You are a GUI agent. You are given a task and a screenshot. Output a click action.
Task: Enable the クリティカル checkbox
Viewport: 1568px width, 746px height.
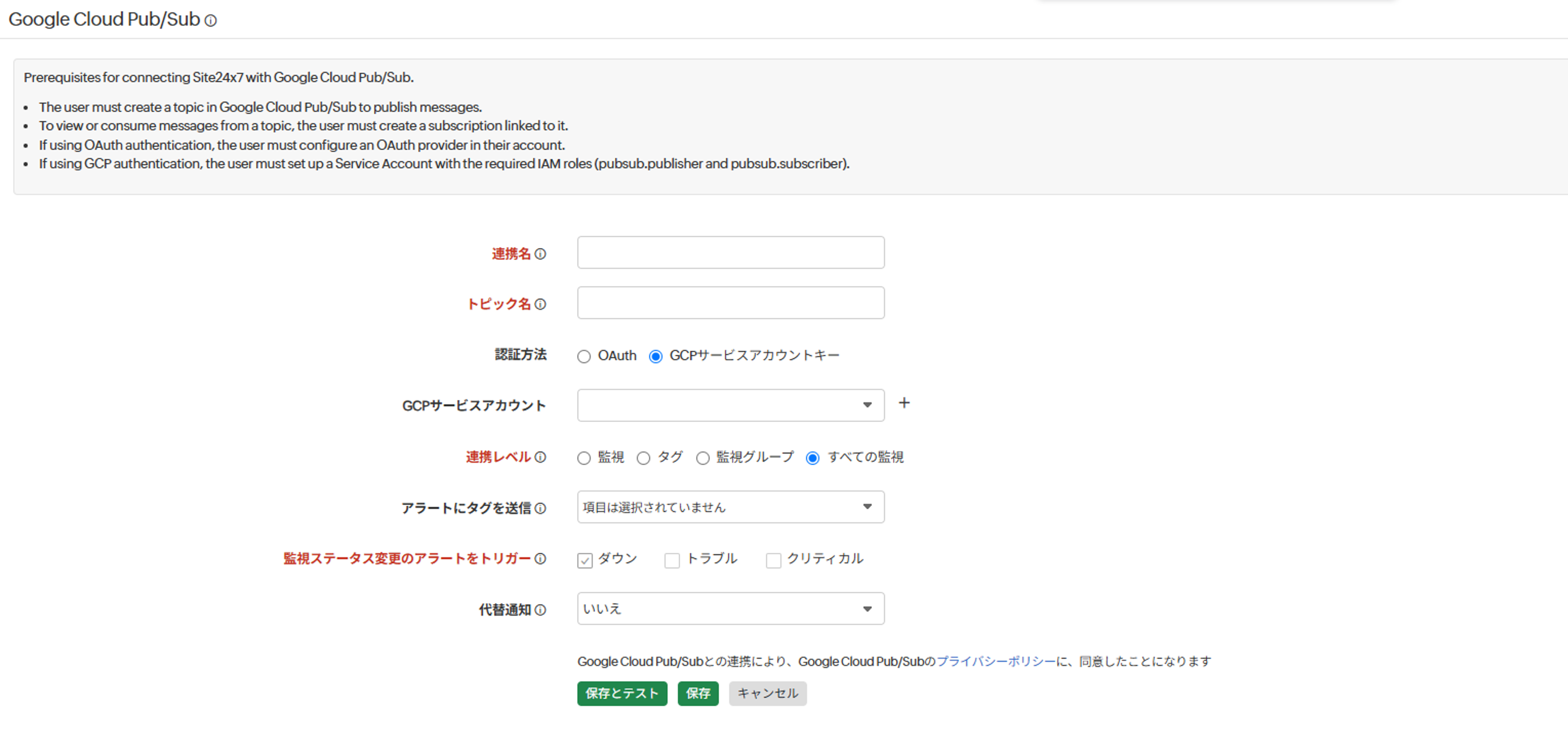[773, 560]
